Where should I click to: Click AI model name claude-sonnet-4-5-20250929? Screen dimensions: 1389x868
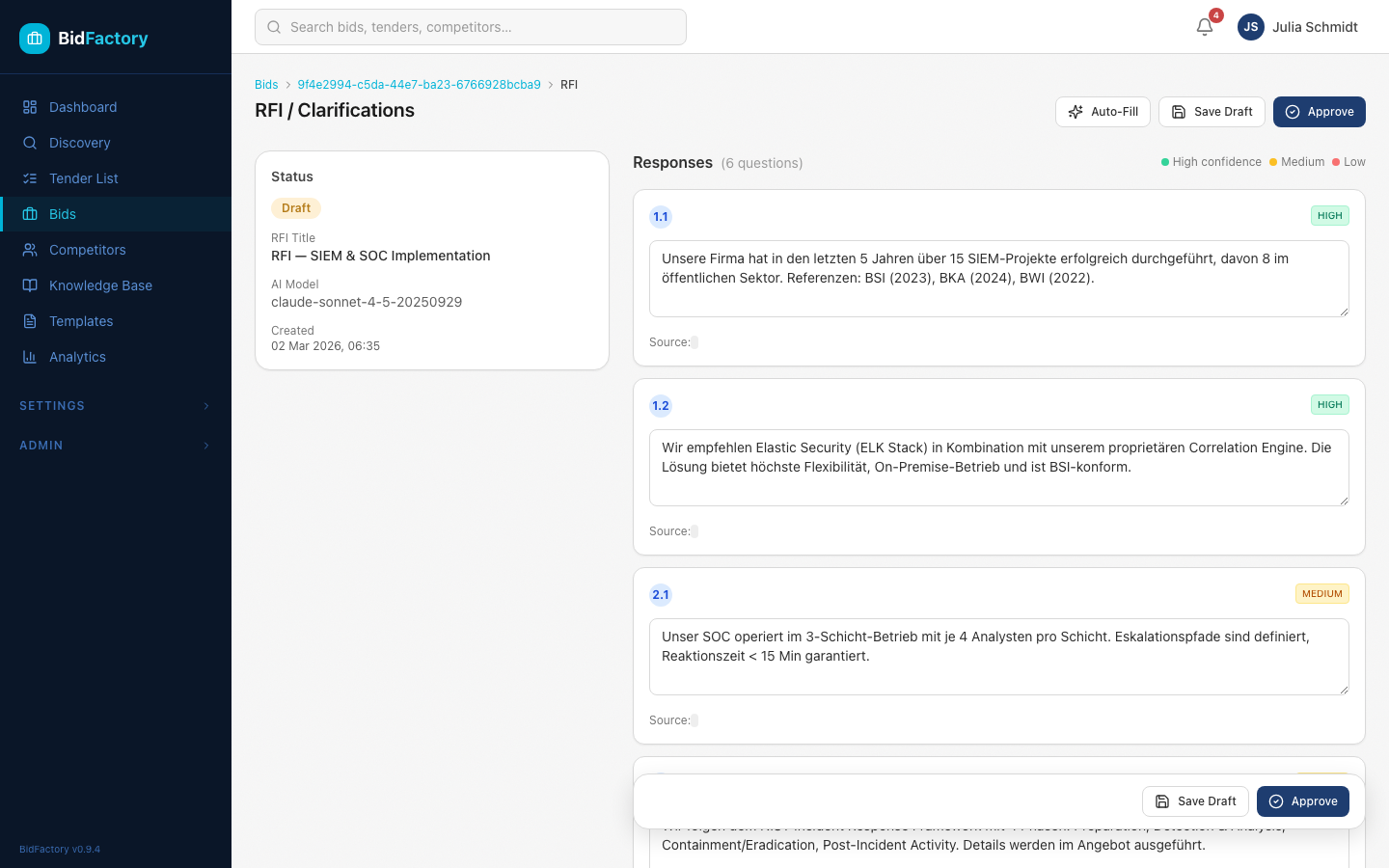(x=367, y=302)
